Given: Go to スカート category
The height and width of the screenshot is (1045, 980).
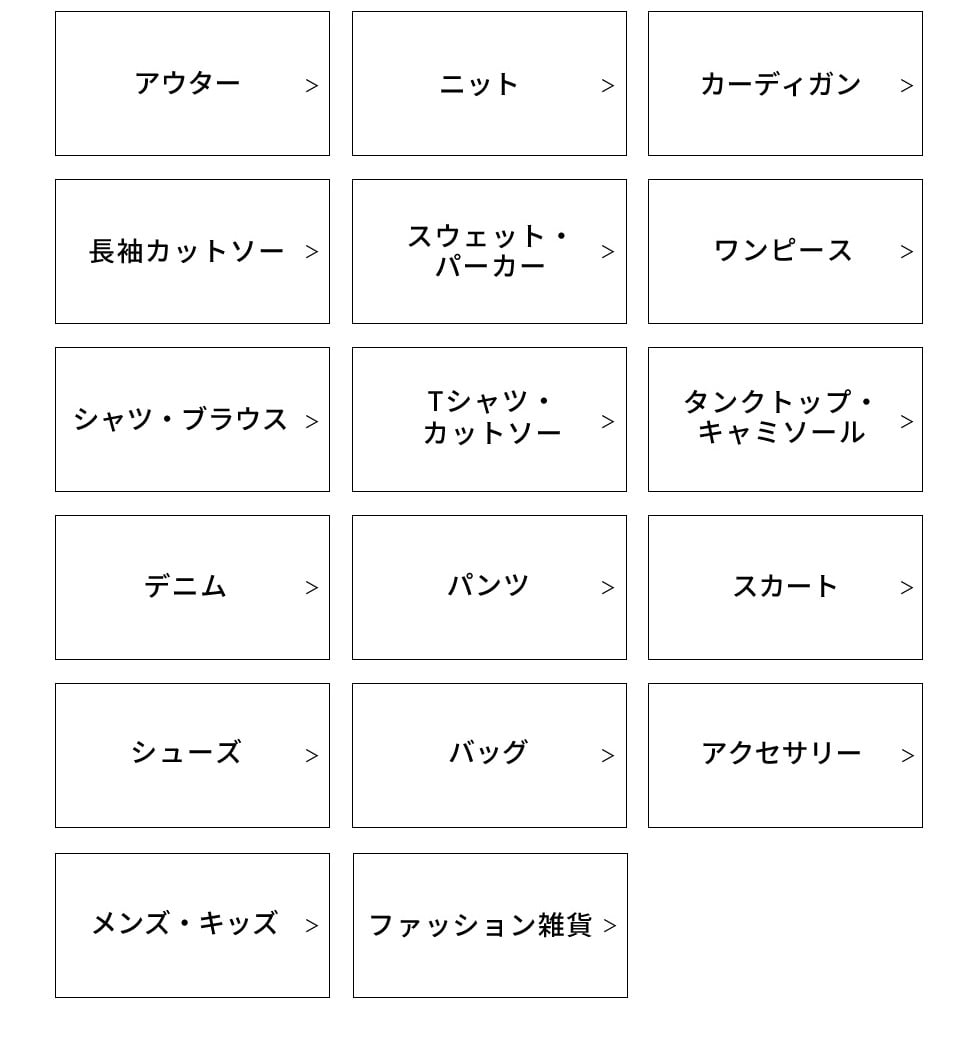Looking at the screenshot, I should point(785,588).
